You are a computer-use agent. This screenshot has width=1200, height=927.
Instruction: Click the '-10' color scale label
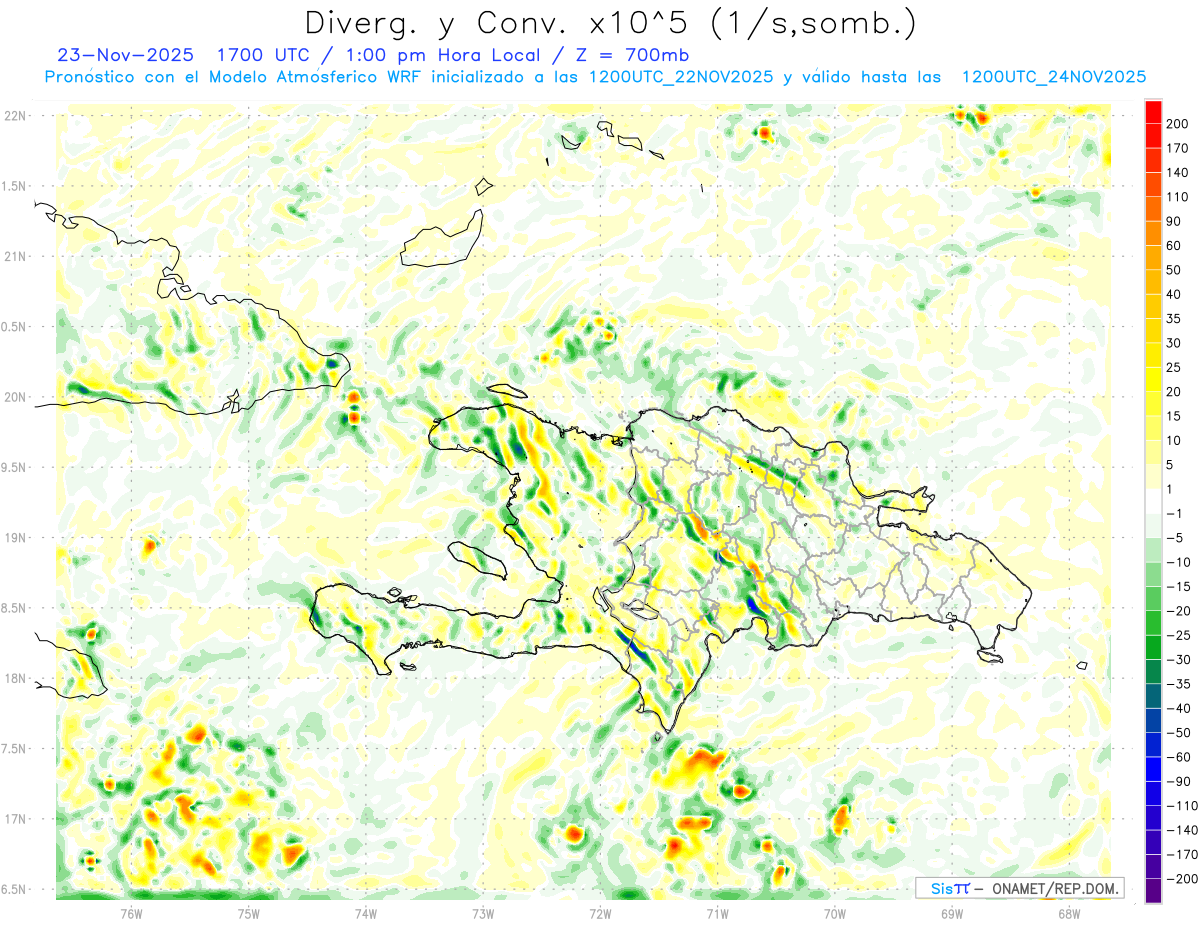coord(1178,562)
